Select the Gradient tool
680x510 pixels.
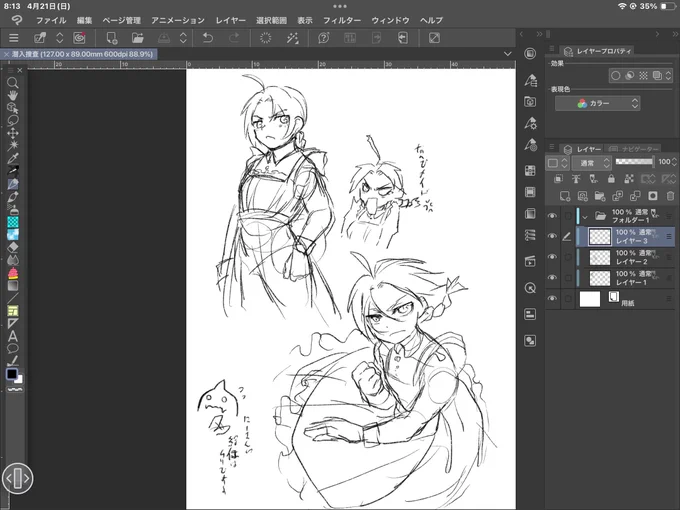[x=13, y=285]
